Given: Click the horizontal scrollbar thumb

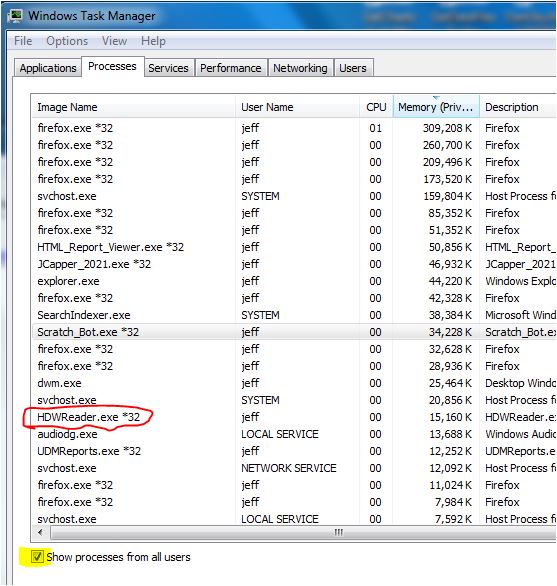Looking at the screenshot, I should (303, 532).
